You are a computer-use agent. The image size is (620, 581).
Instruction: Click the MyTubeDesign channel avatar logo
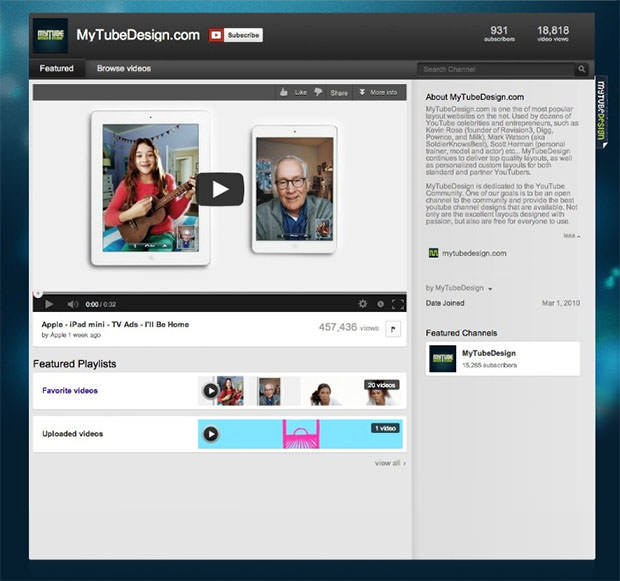pyautogui.click(x=50, y=36)
